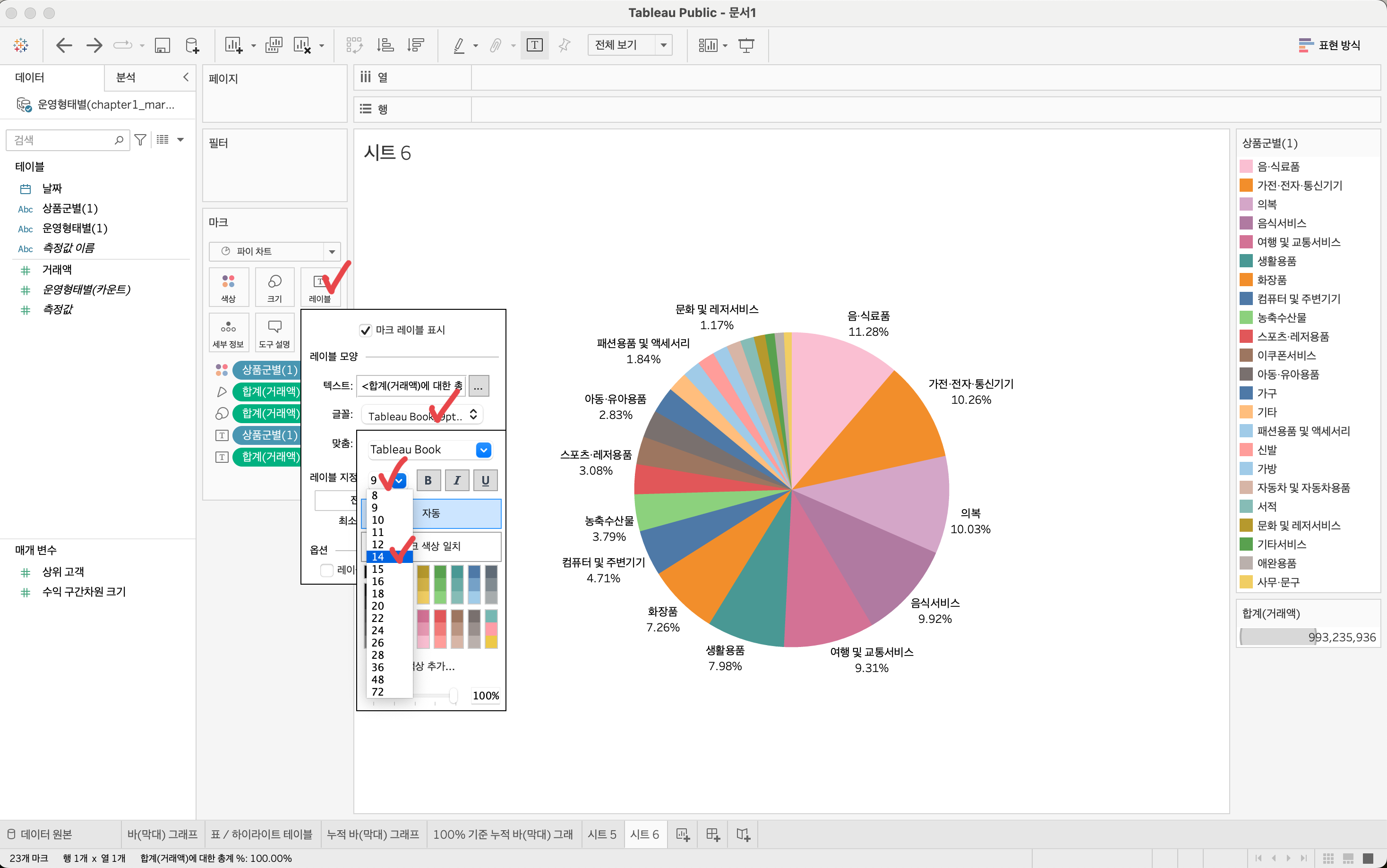1387x868 pixels.
Task: Click the presentation mode icon
Action: click(x=746, y=45)
